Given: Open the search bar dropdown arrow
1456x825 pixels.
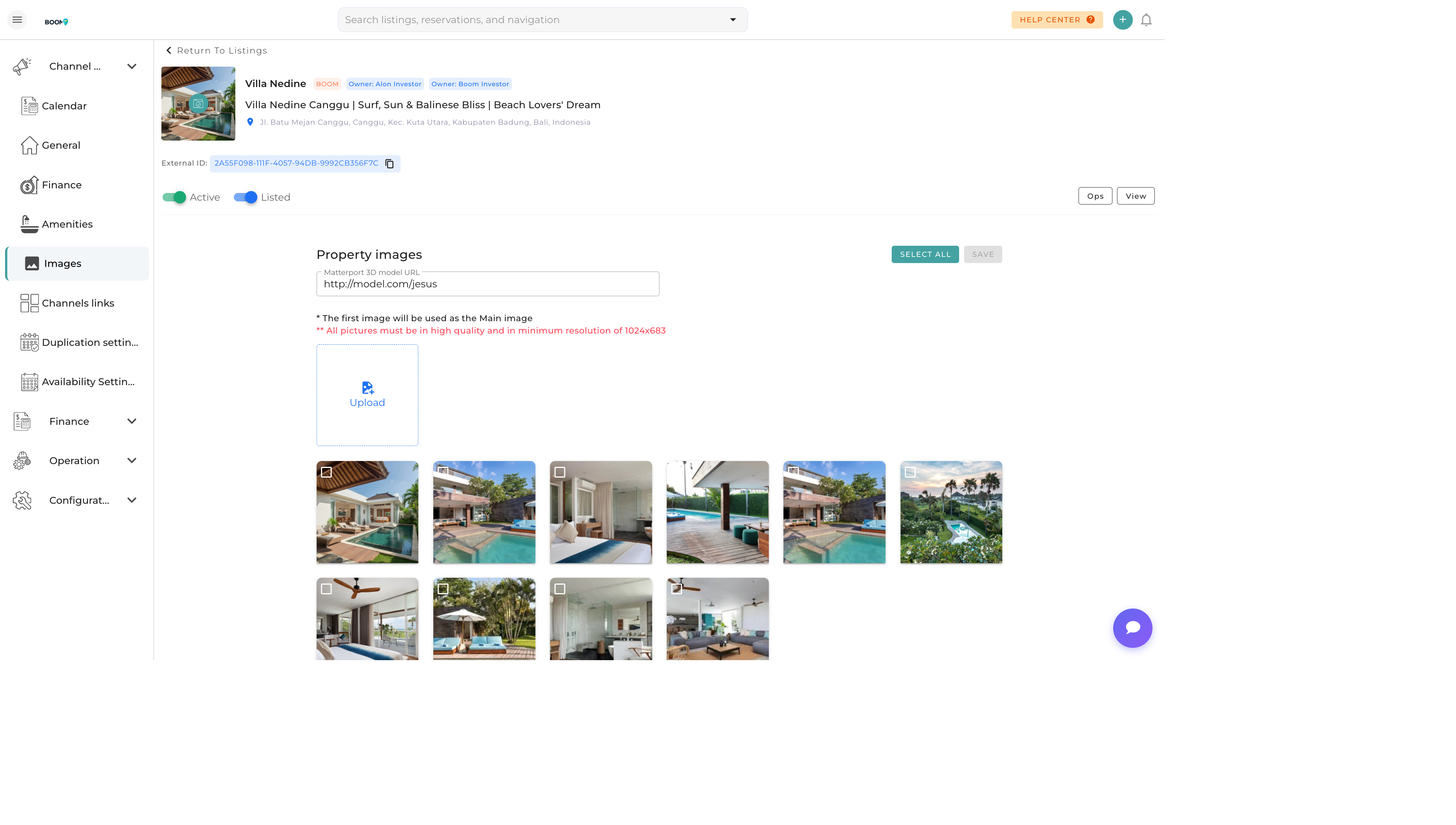Looking at the screenshot, I should point(733,19).
